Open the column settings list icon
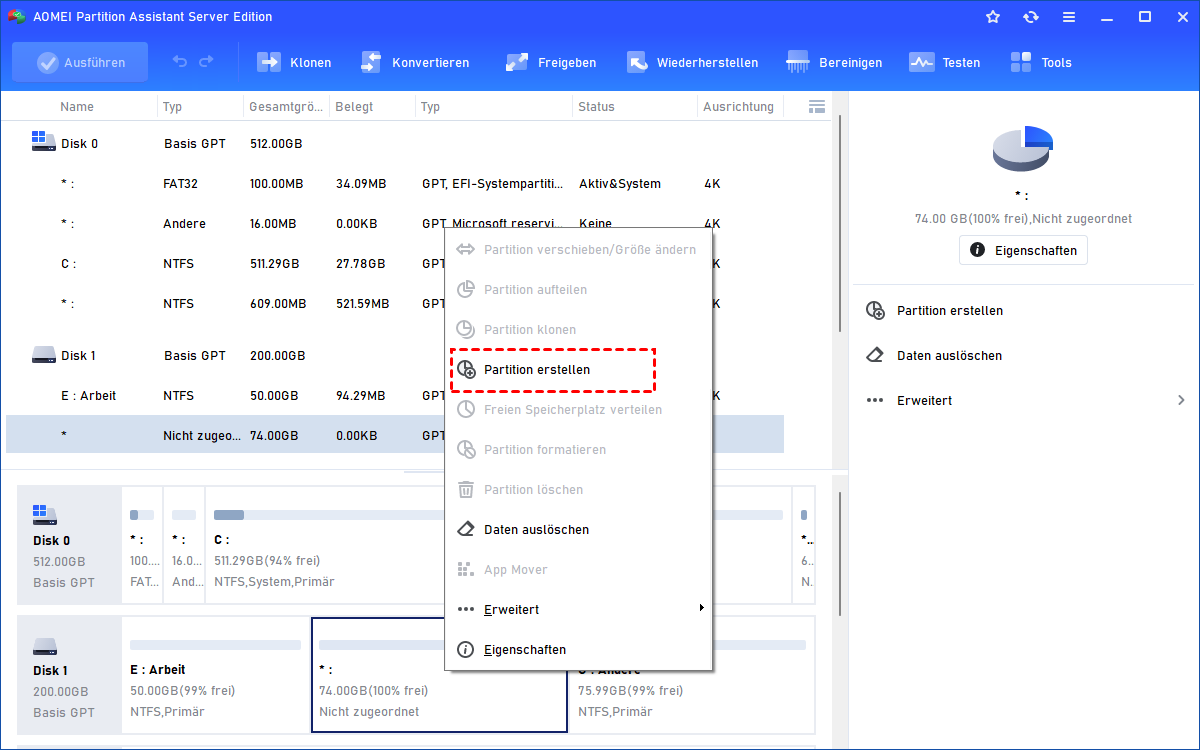Image resolution: width=1200 pixels, height=750 pixels. coord(816,106)
